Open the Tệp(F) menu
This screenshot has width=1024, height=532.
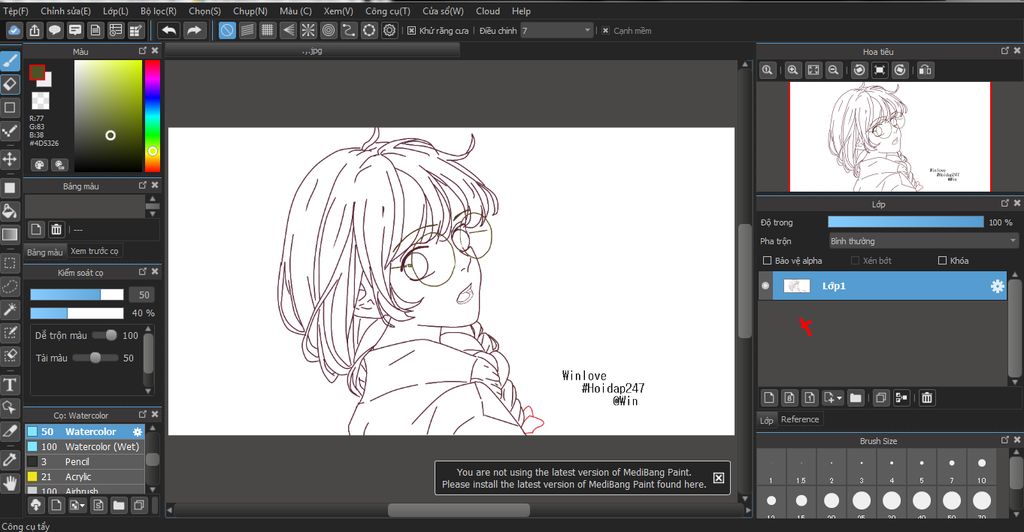click(16, 11)
